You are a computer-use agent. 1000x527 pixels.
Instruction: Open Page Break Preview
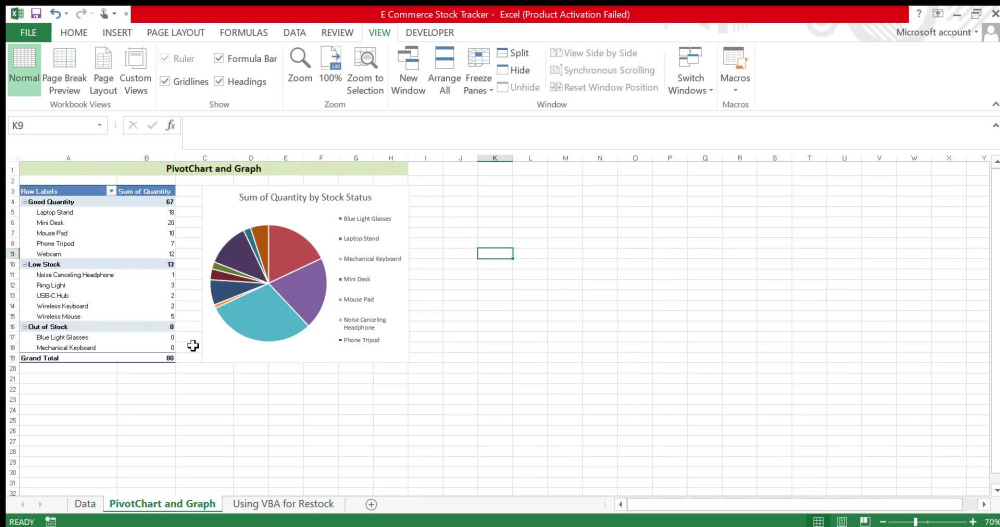(64, 70)
